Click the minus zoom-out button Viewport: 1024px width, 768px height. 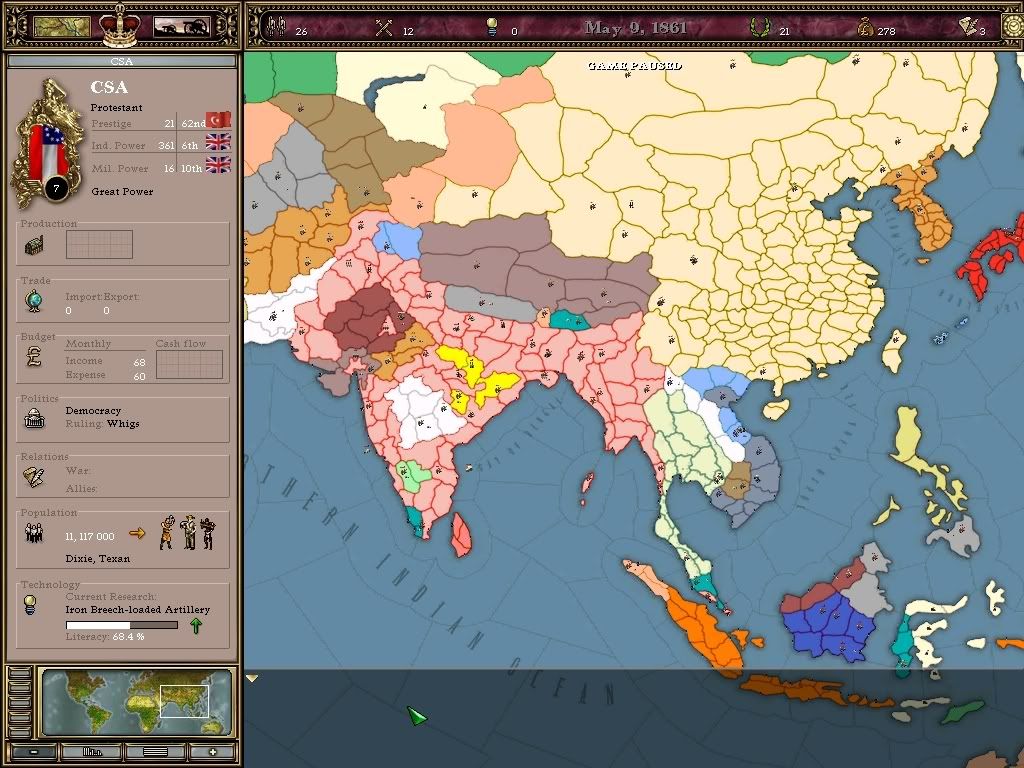tap(35, 751)
